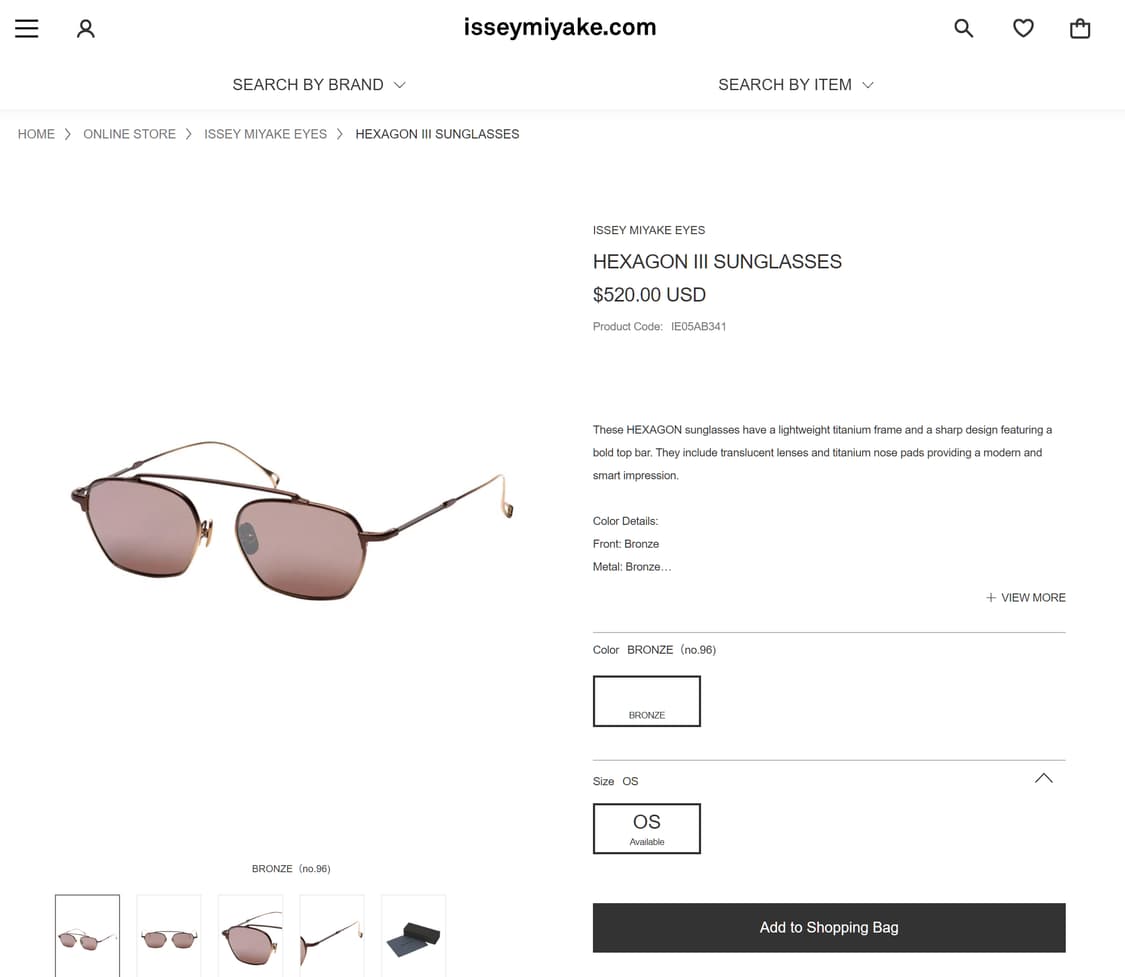Screen dimensions: 1125x977
Task: Click the plus icon beside VIEW MORE
Action: 991,598
